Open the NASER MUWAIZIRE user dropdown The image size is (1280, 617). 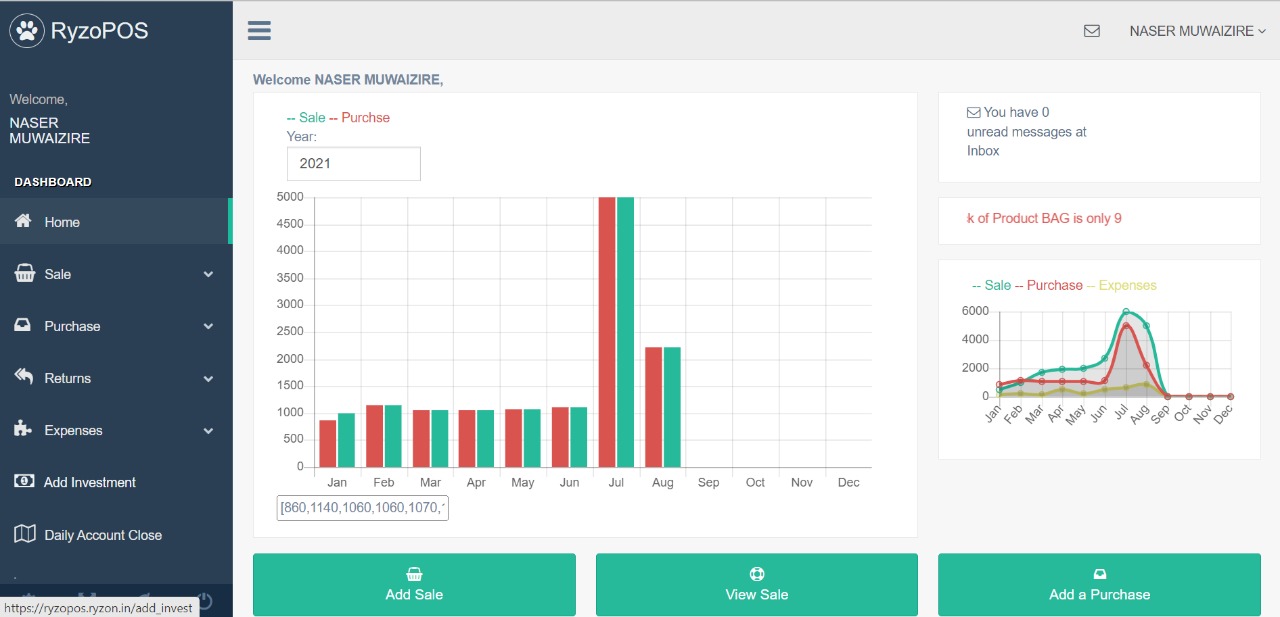[1196, 31]
